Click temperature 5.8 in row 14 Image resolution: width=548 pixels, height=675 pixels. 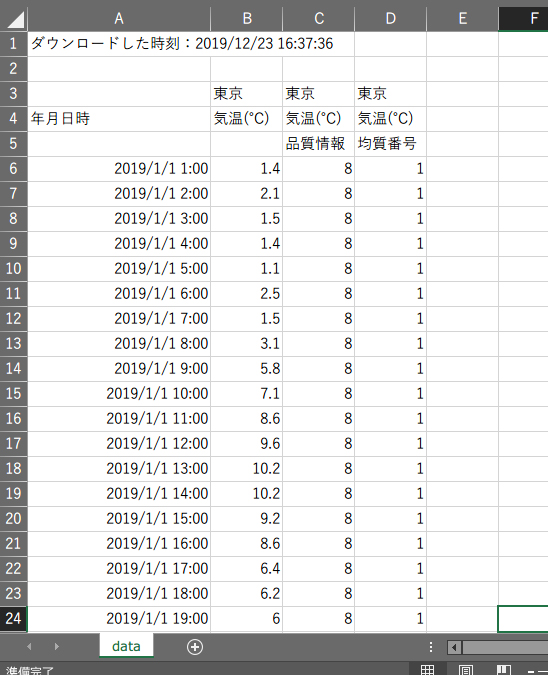(x=247, y=368)
